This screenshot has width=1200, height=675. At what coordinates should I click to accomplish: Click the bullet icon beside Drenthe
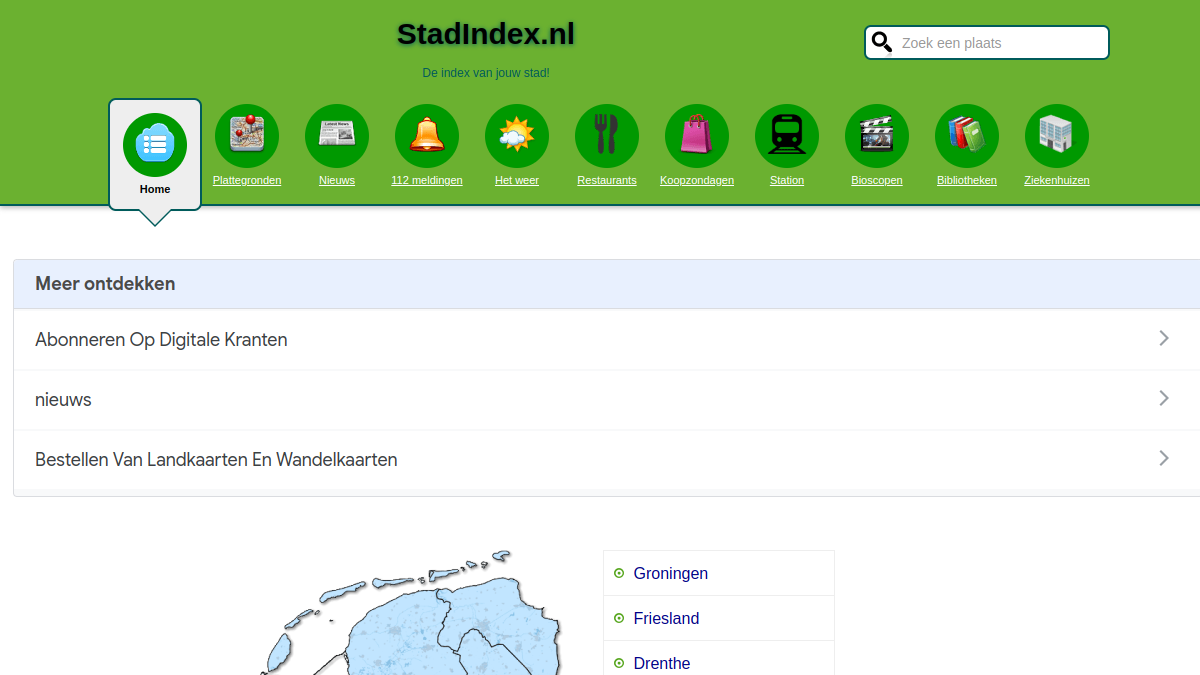click(x=619, y=663)
